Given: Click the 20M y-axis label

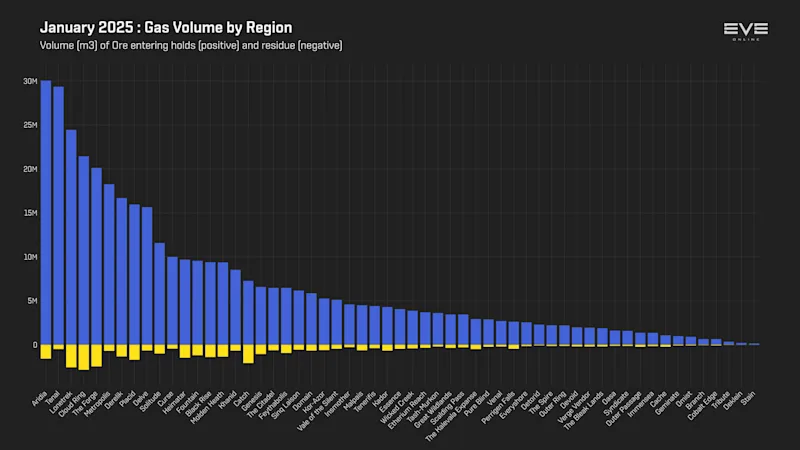Looking at the screenshot, I should click(x=30, y=169).
